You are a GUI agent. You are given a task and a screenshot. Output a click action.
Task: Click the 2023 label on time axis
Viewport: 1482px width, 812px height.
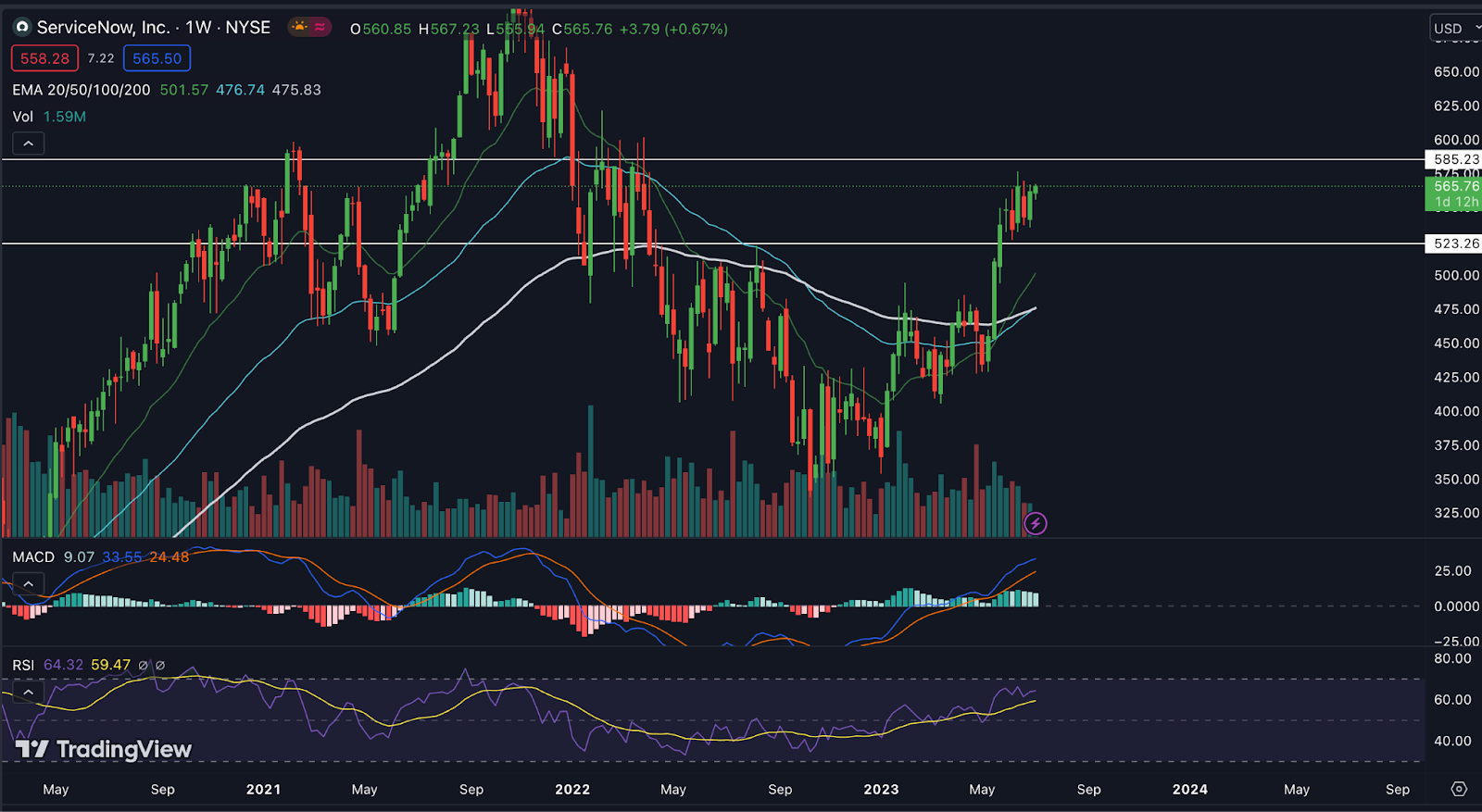pos(881,790)
